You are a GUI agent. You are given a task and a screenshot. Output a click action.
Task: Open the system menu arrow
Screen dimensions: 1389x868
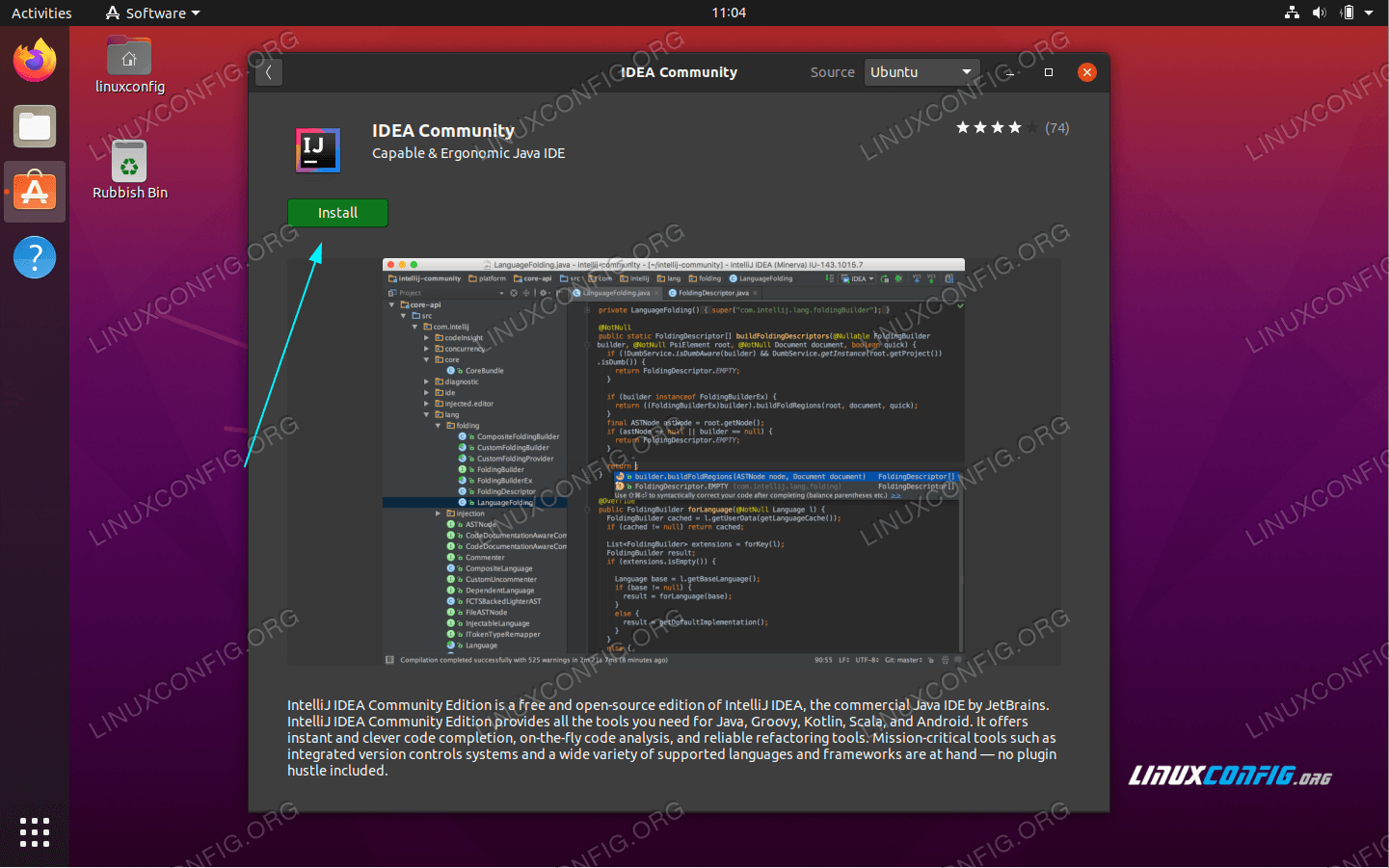1369,13
